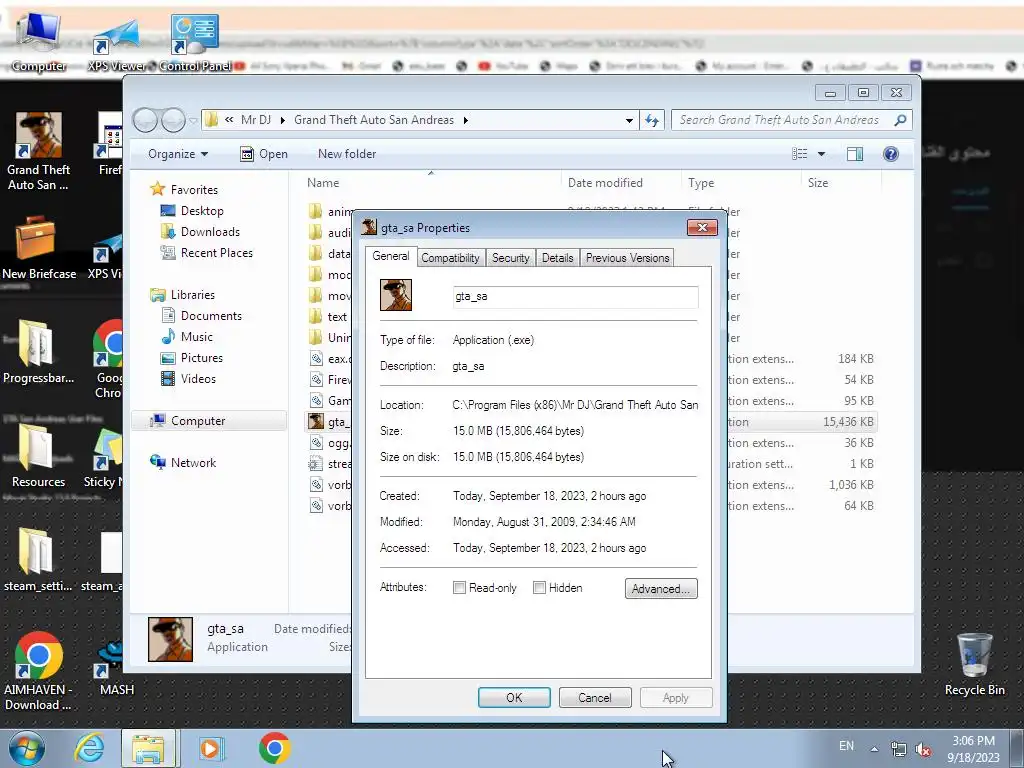Open the Organize menu
Viewport: 1024px width, 768px height.
[178, 154]
